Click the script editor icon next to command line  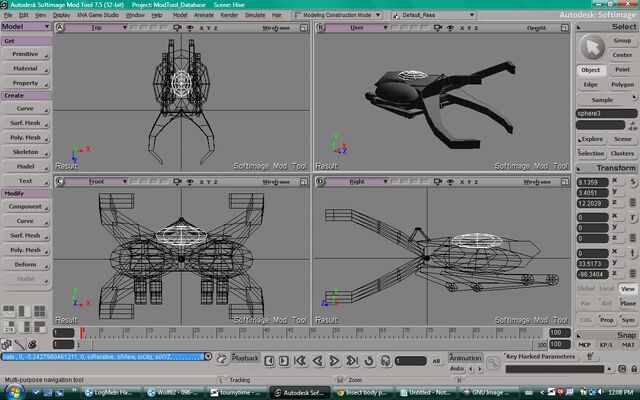(x=221, y=359)
